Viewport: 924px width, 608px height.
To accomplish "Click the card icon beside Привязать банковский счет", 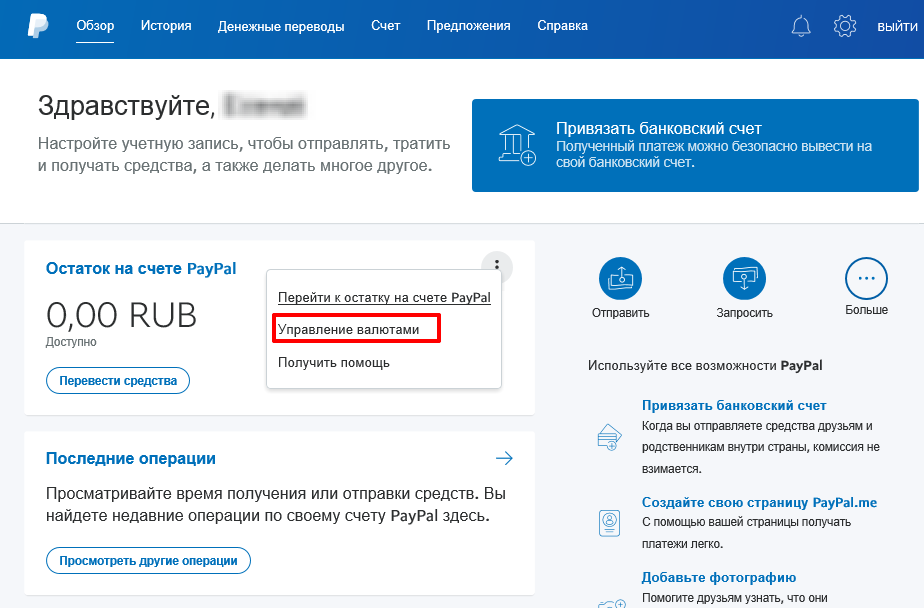I will [x=609, y=437].
